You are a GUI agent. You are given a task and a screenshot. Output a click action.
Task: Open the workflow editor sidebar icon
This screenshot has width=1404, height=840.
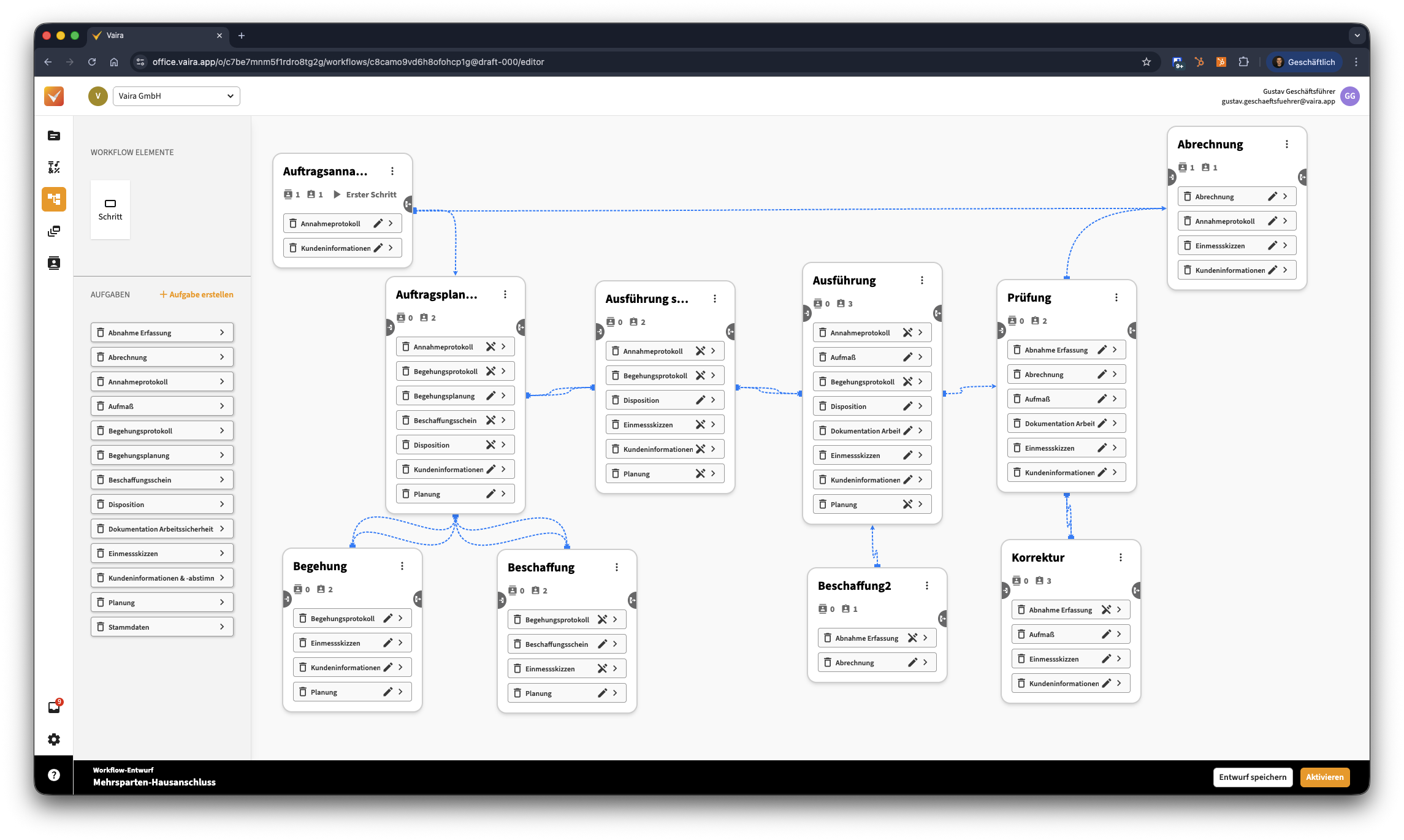(x=54, y=199)
